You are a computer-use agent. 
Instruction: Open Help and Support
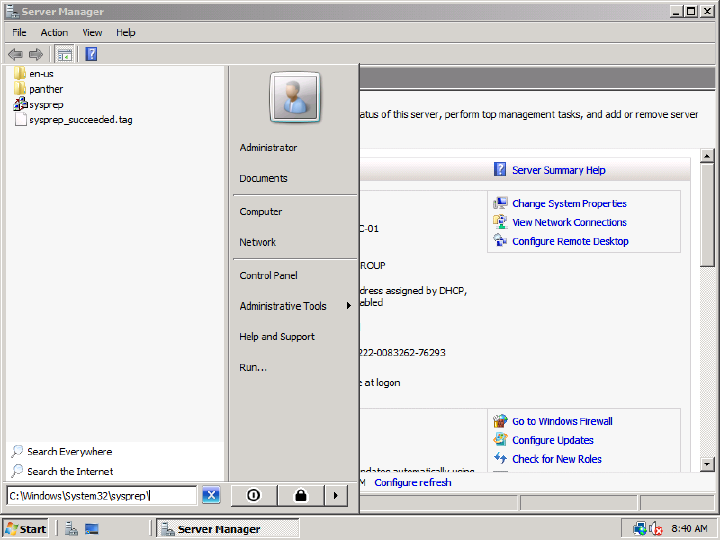(277, 337)
